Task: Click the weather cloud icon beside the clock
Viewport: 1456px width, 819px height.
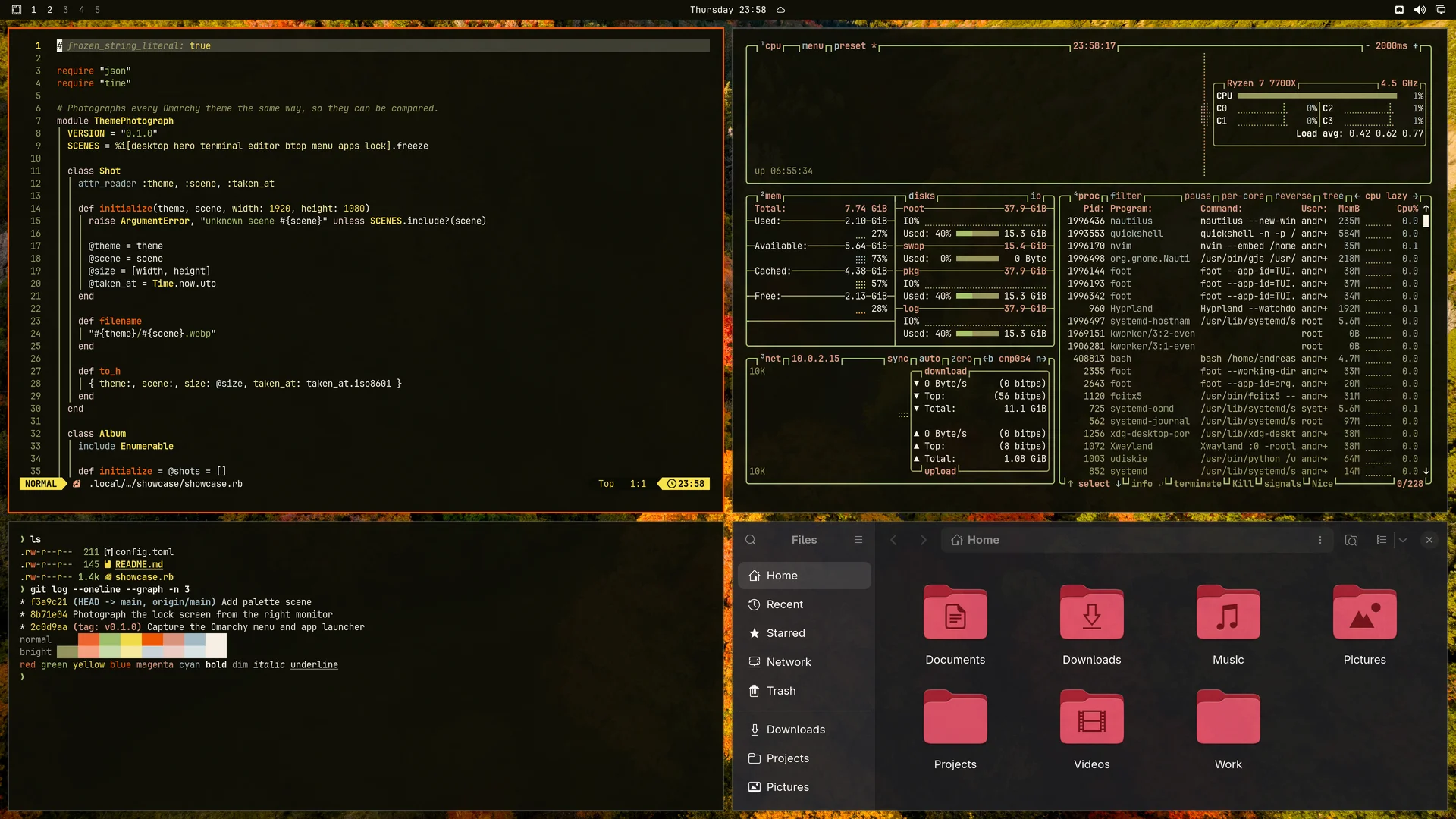Action: 780,10
